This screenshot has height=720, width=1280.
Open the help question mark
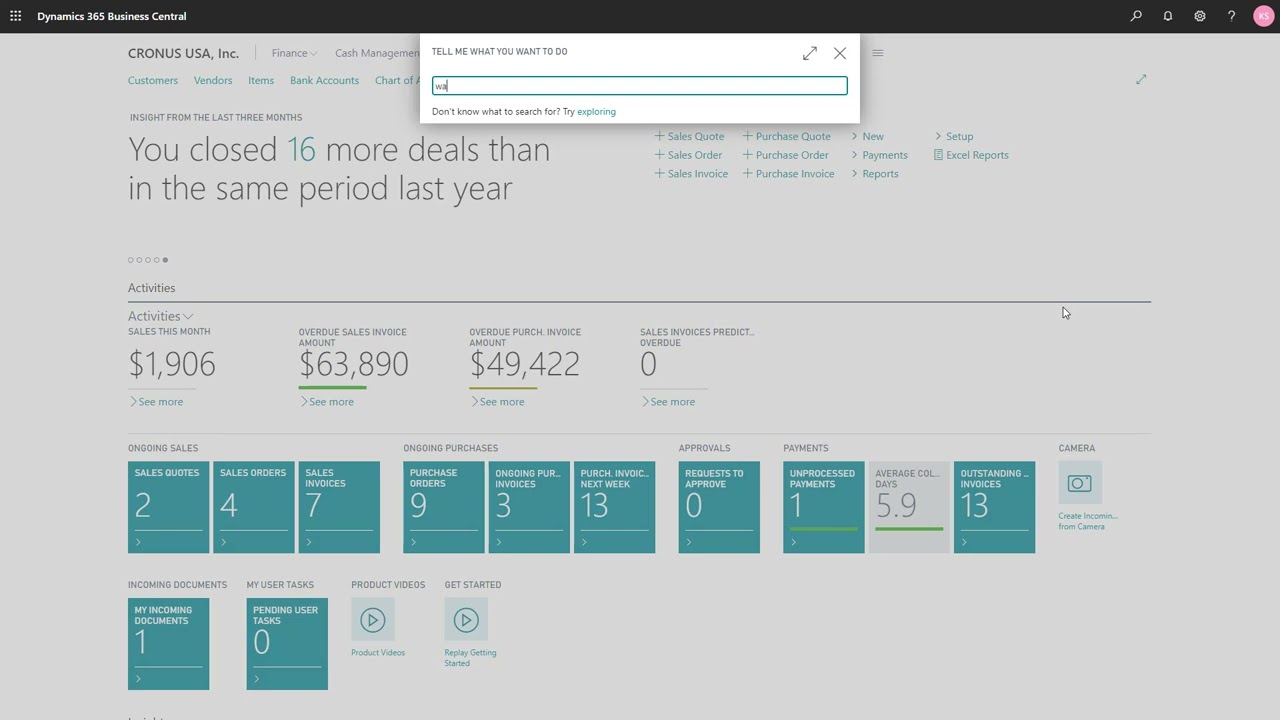coord(1231,16)
